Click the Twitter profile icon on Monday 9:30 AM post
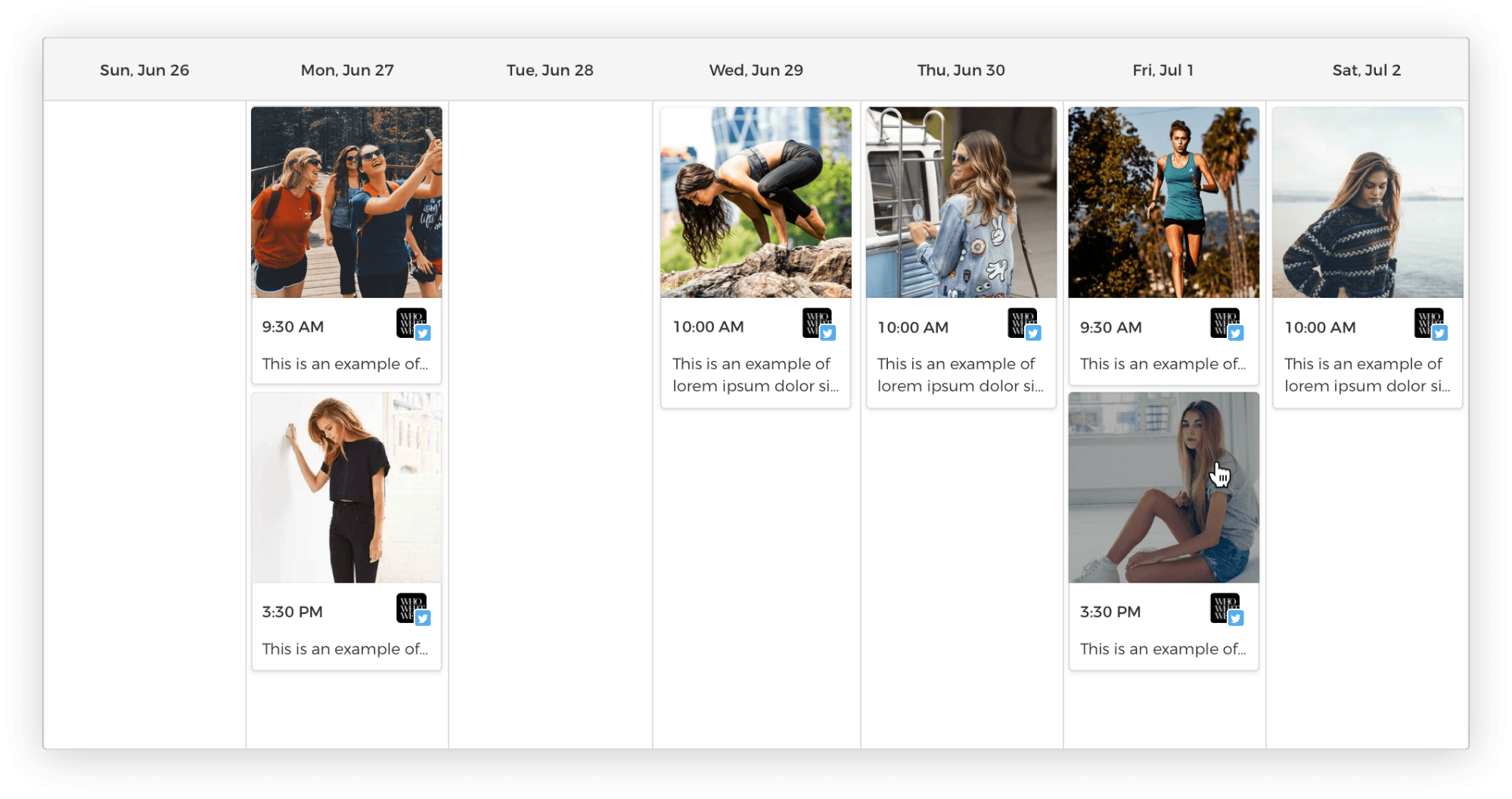Image resolution: width=1512 pixels, height=799 pixels. (x=413, y=324)
